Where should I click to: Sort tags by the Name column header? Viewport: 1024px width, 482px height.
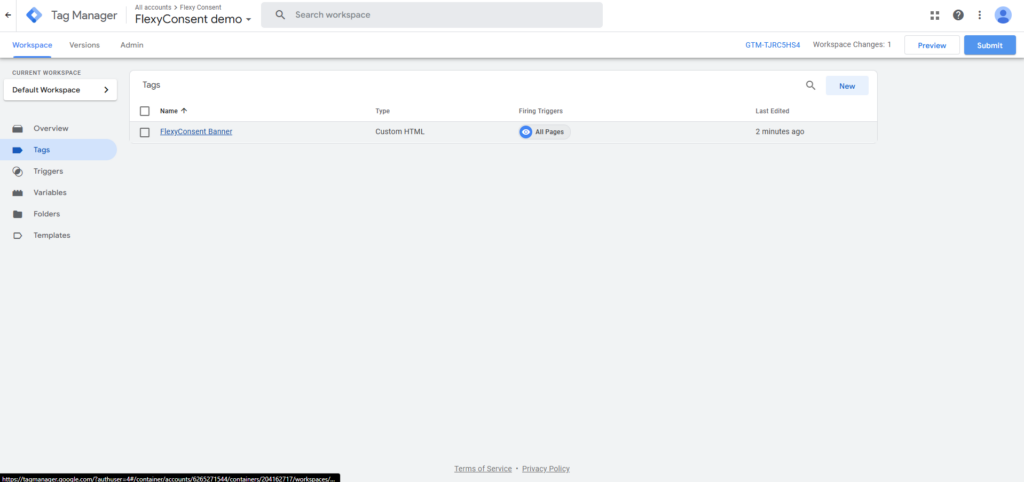(169, 111)
